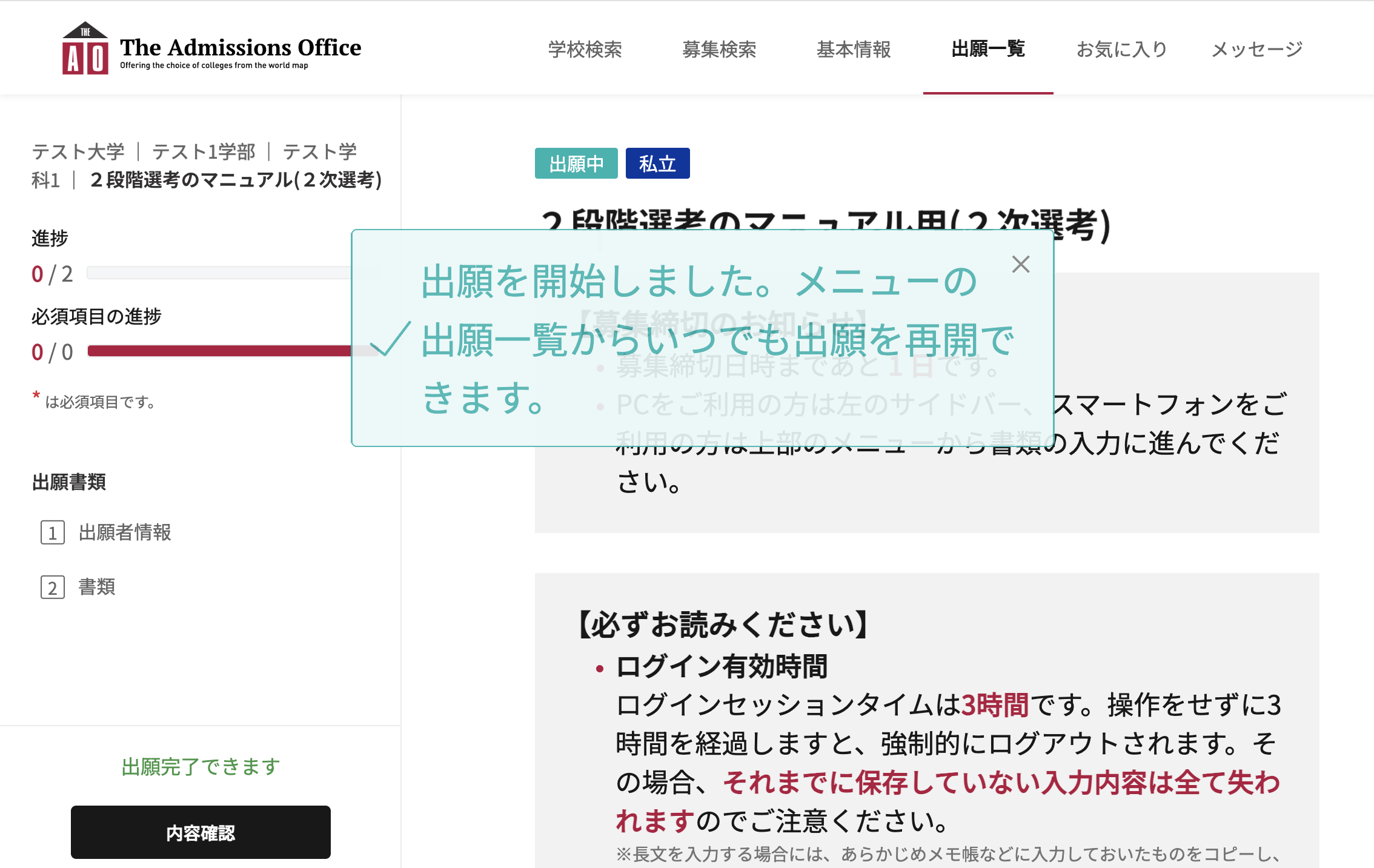Open 書類 document section
The image size is (1374, 868).
point(97,587)
